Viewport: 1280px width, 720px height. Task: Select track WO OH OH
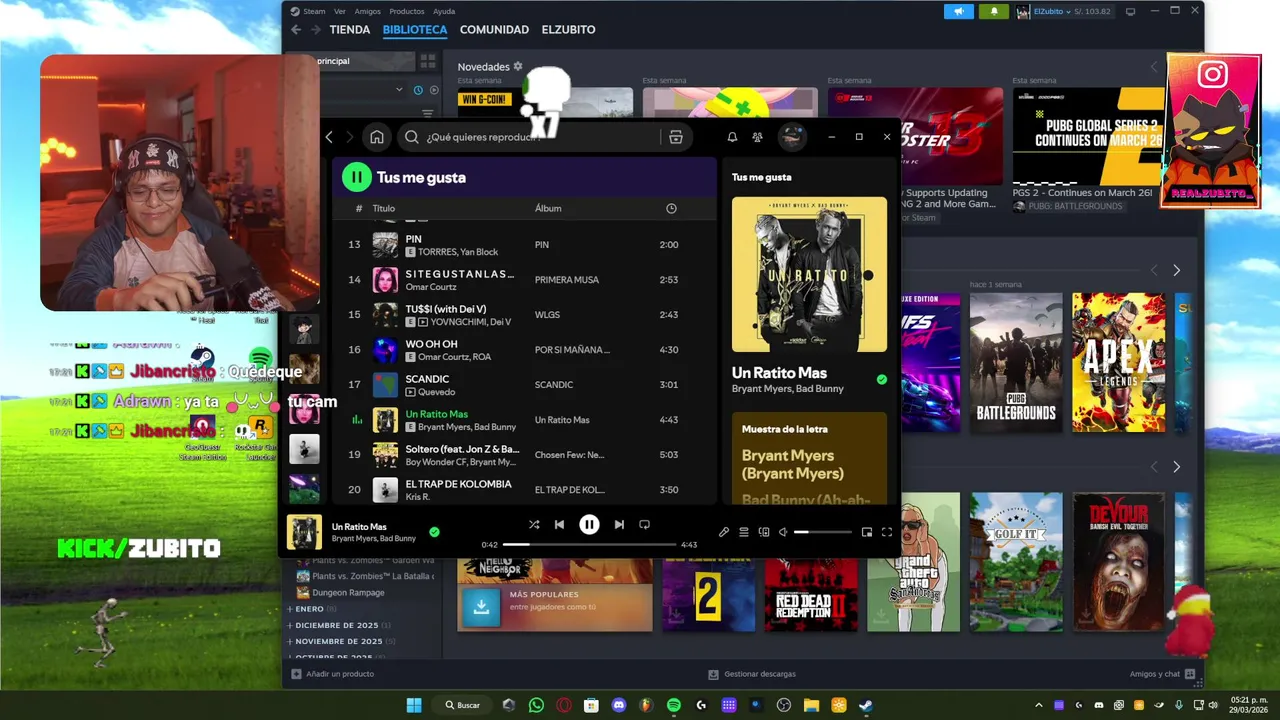[525, 350]
